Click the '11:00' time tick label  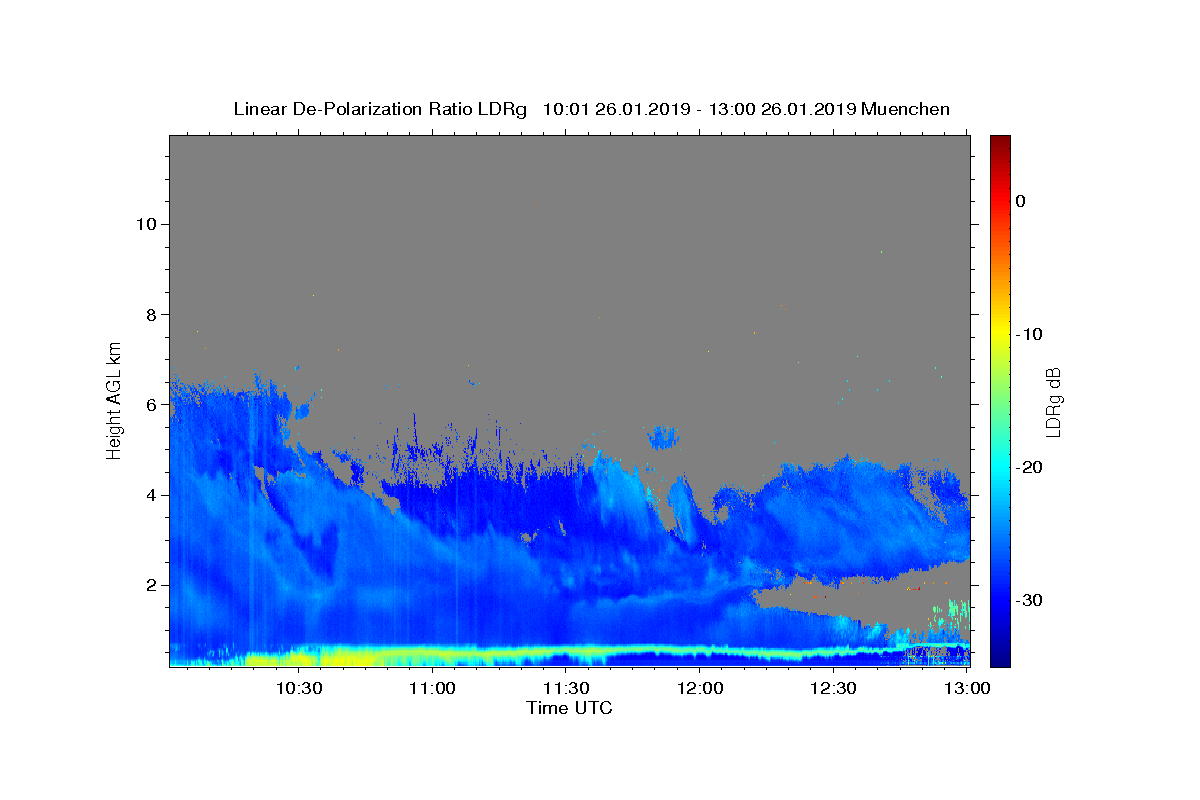(x=433, y=688)
